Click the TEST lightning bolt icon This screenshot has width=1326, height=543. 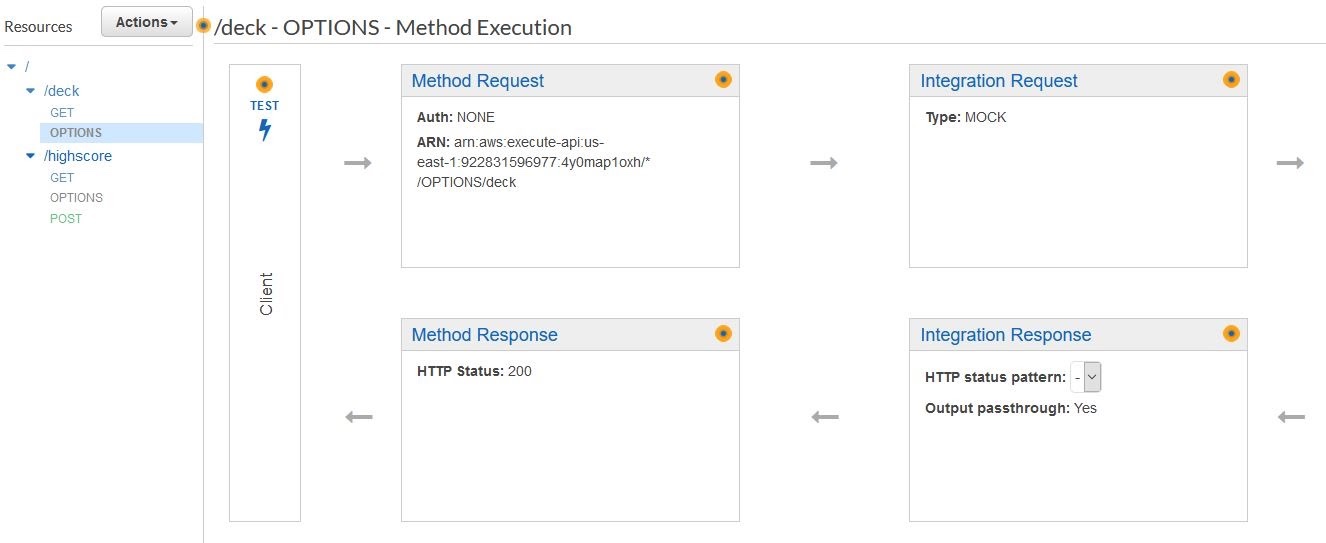[265, 130]
